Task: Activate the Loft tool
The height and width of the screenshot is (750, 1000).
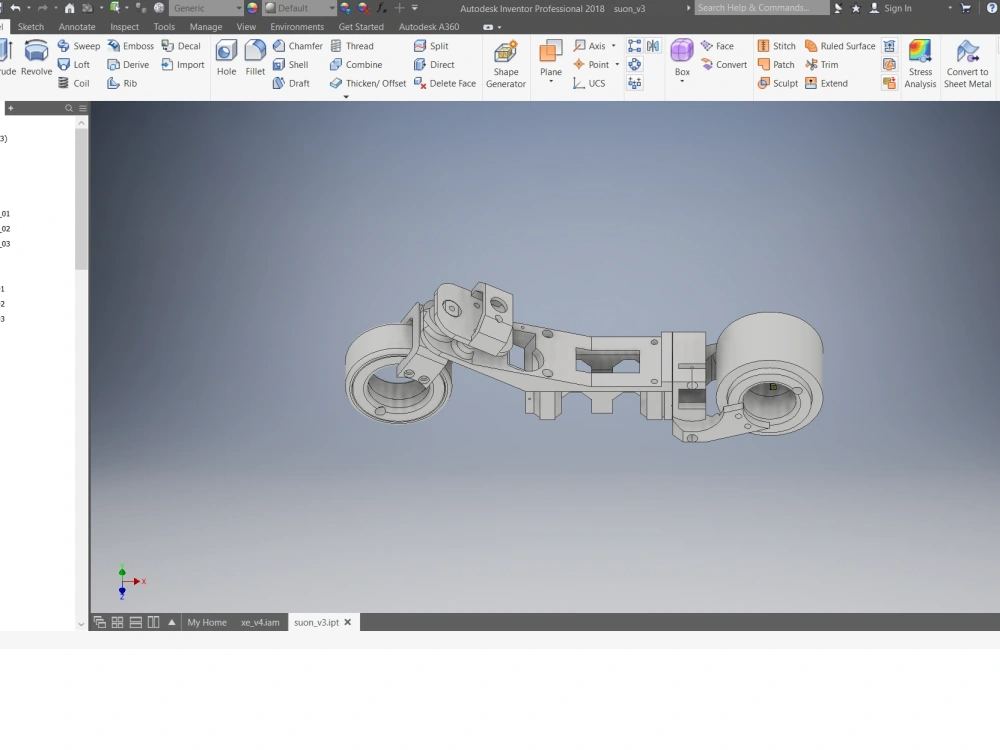Action: (73, 64)
